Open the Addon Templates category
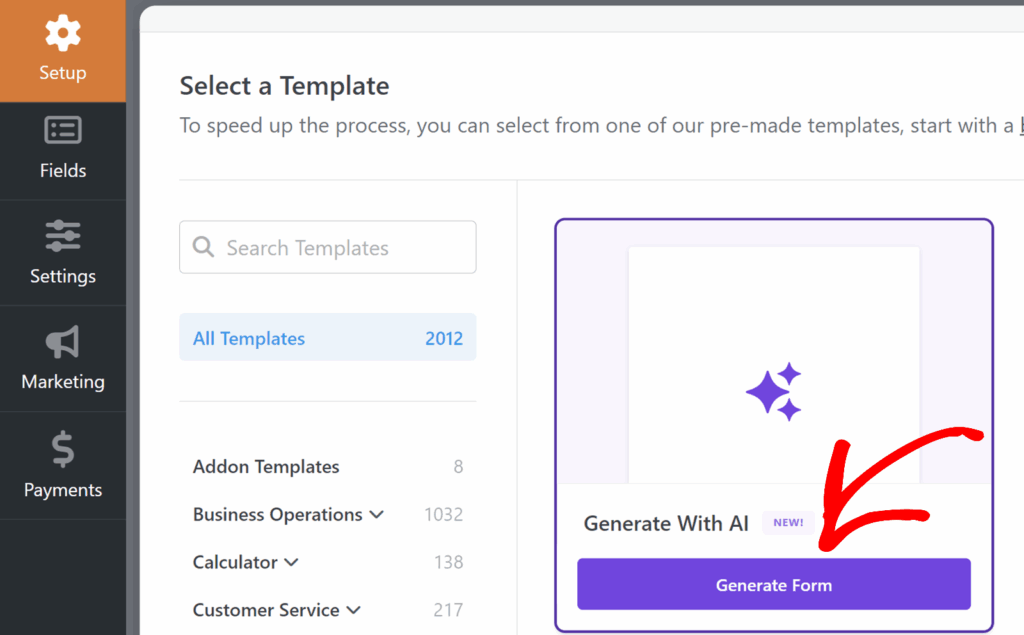 [x=266, y=467]
